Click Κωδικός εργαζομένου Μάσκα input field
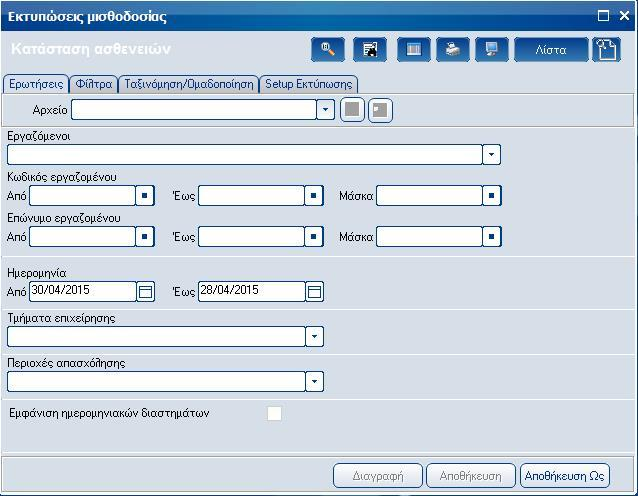This screenshot has width=638, height=496. (x=429, y=196)
